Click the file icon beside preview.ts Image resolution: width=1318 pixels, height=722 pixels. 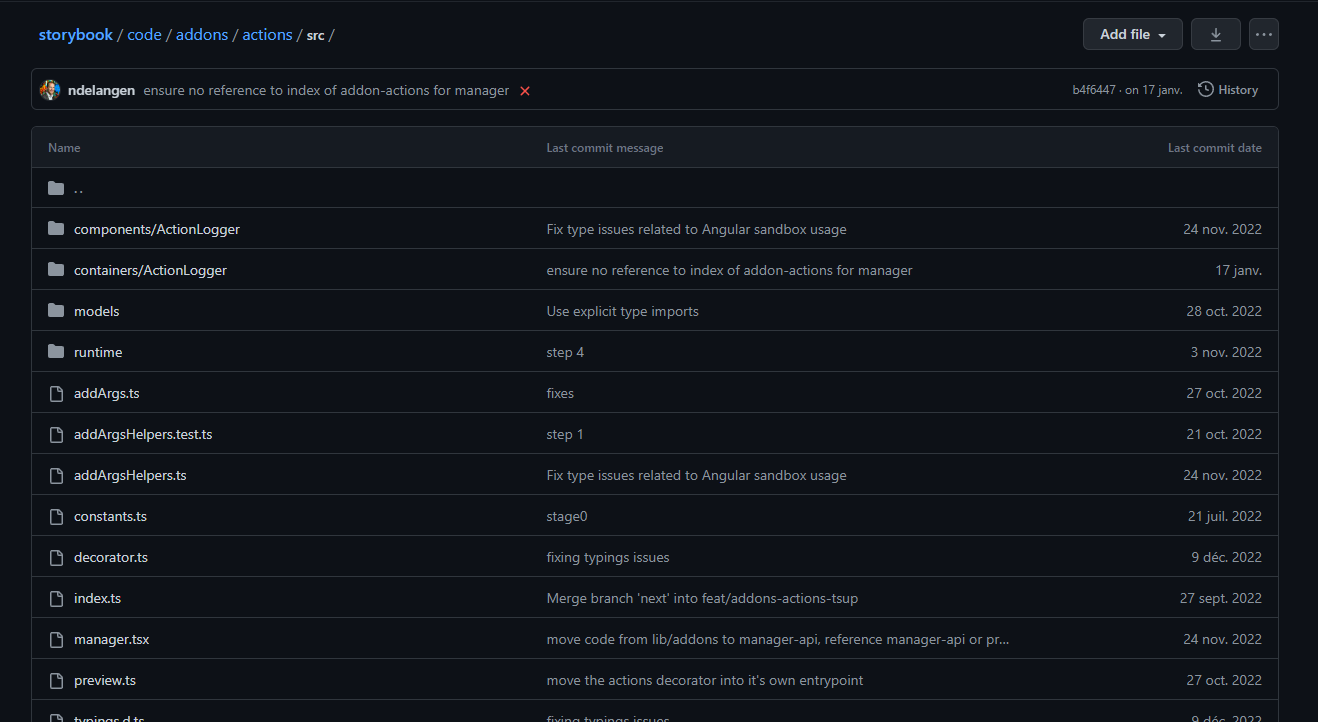point(55,679)
